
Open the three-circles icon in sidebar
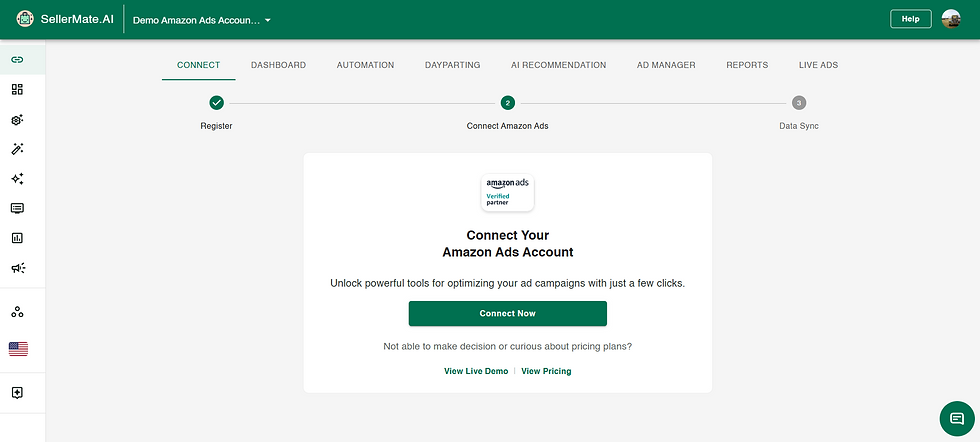pos(18,312)
